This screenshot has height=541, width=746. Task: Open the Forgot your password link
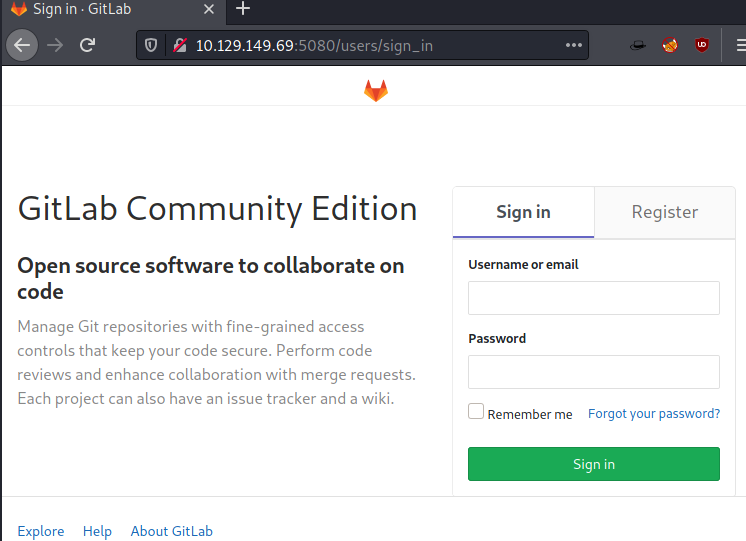coord(654,413)
